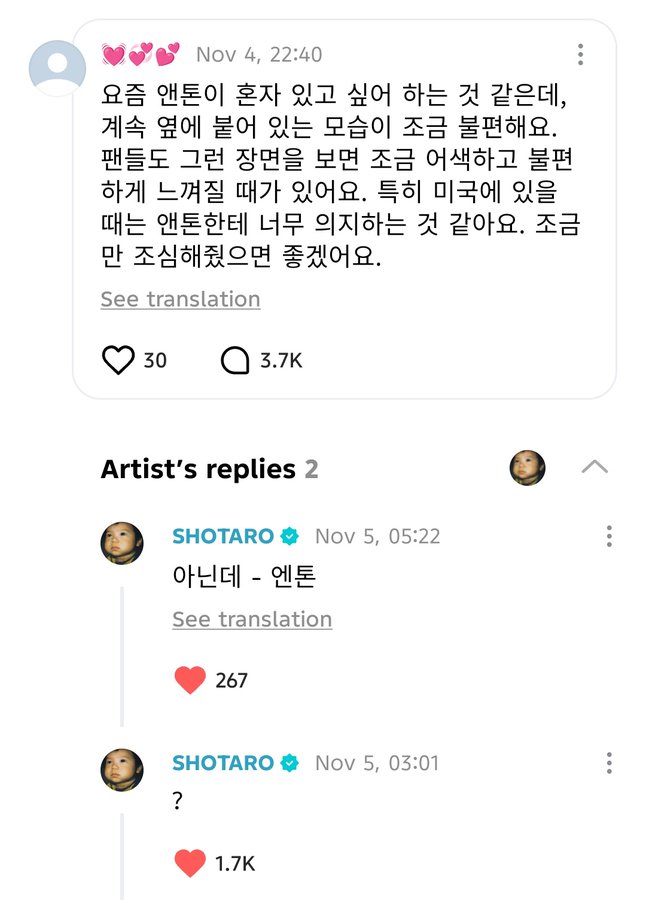Open comments via the 3.7K bubble icon

pos(234,360)
